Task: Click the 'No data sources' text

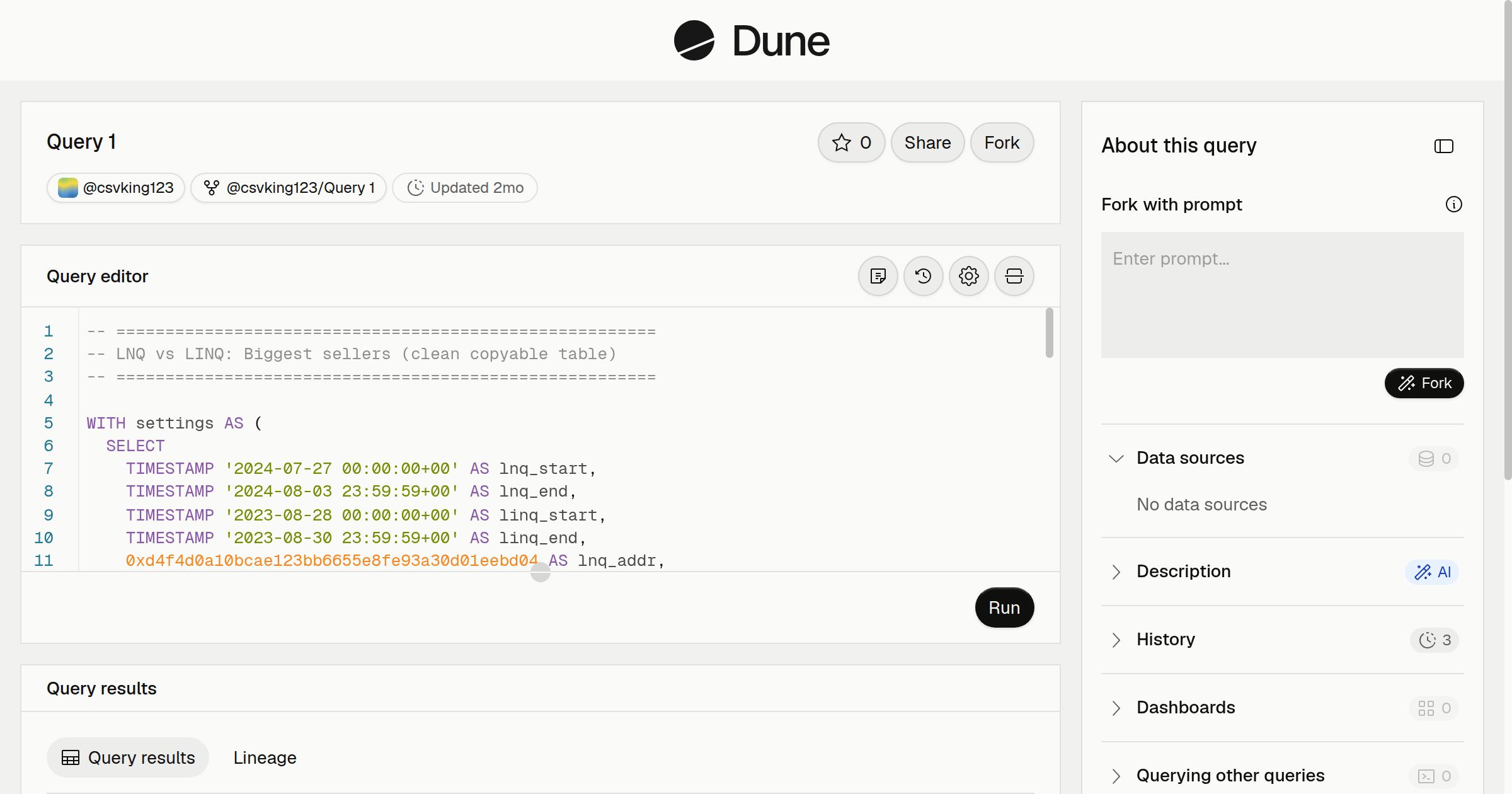Action: [x=1201, y=505]
